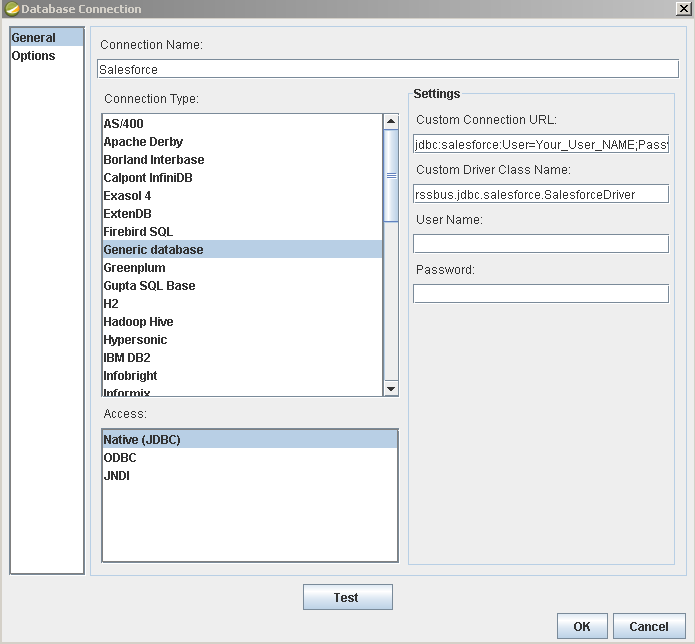Viewport: 695px width, 644px height.
Task: Click the User Name input field
Action: (540, 244)
